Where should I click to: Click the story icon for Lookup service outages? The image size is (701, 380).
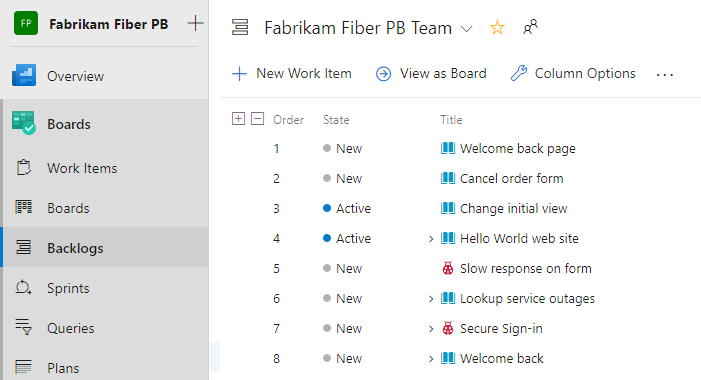point(448,298)
